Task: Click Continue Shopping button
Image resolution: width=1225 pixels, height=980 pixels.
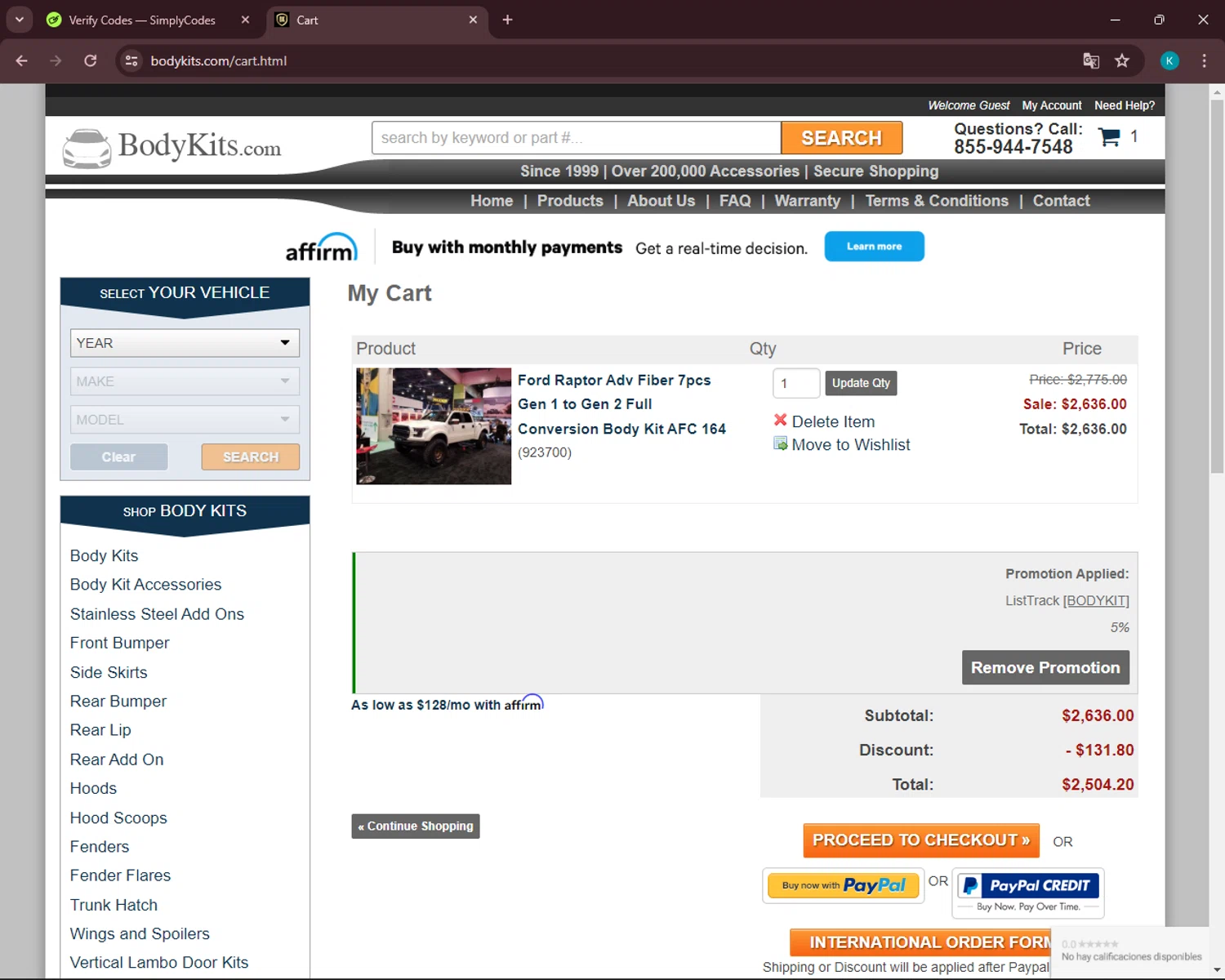Action: pos(416,826)
